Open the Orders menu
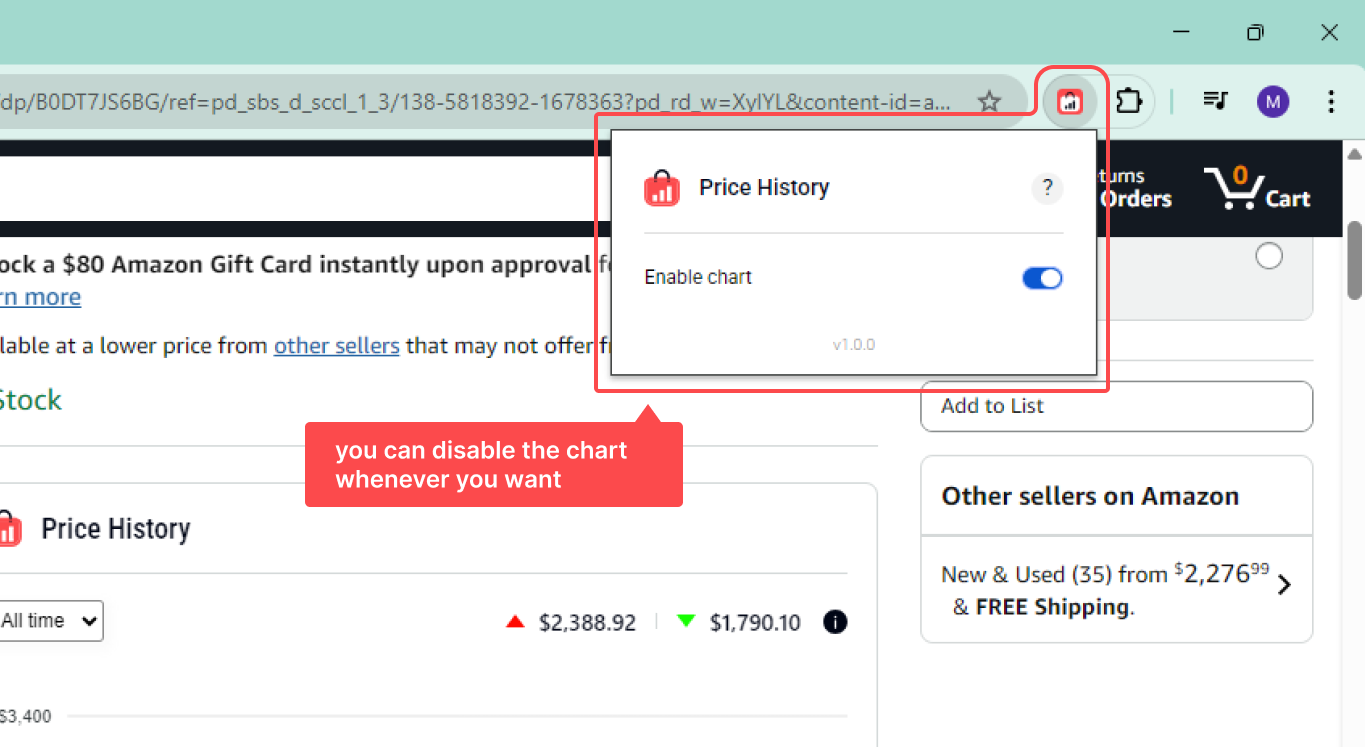 click(x=1135, y=199)
